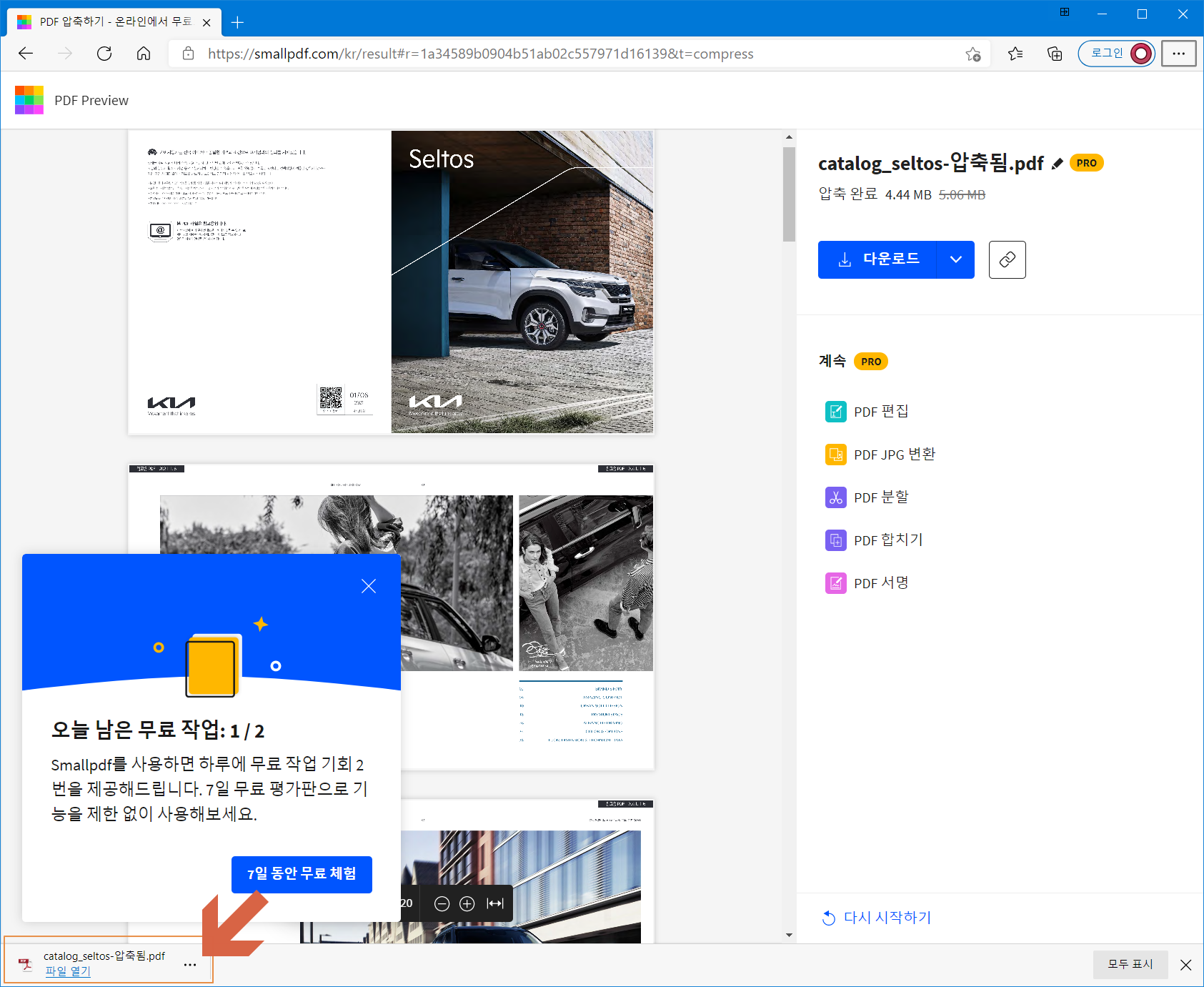Zoom out the PDF preview
The image size is (1204, 987).
pos(442,904)
